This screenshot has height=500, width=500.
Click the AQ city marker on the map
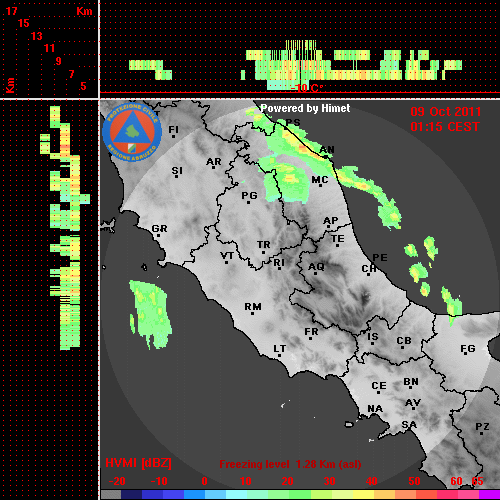pos(316,268)
